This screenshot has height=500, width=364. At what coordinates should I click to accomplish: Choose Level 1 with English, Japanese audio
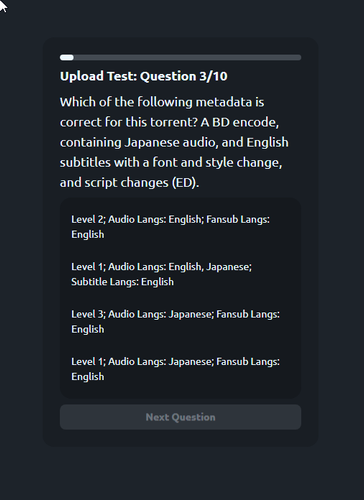pos(180,274)
